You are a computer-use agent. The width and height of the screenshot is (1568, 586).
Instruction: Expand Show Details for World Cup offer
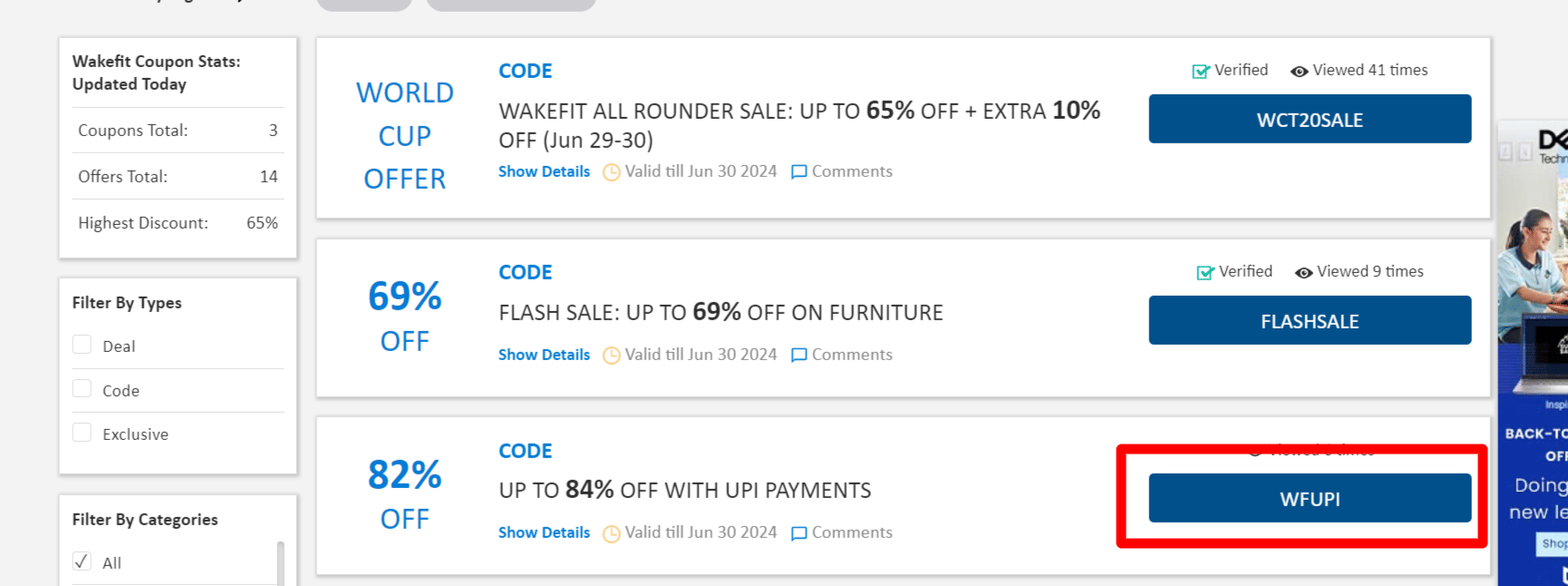coord(544,171)
